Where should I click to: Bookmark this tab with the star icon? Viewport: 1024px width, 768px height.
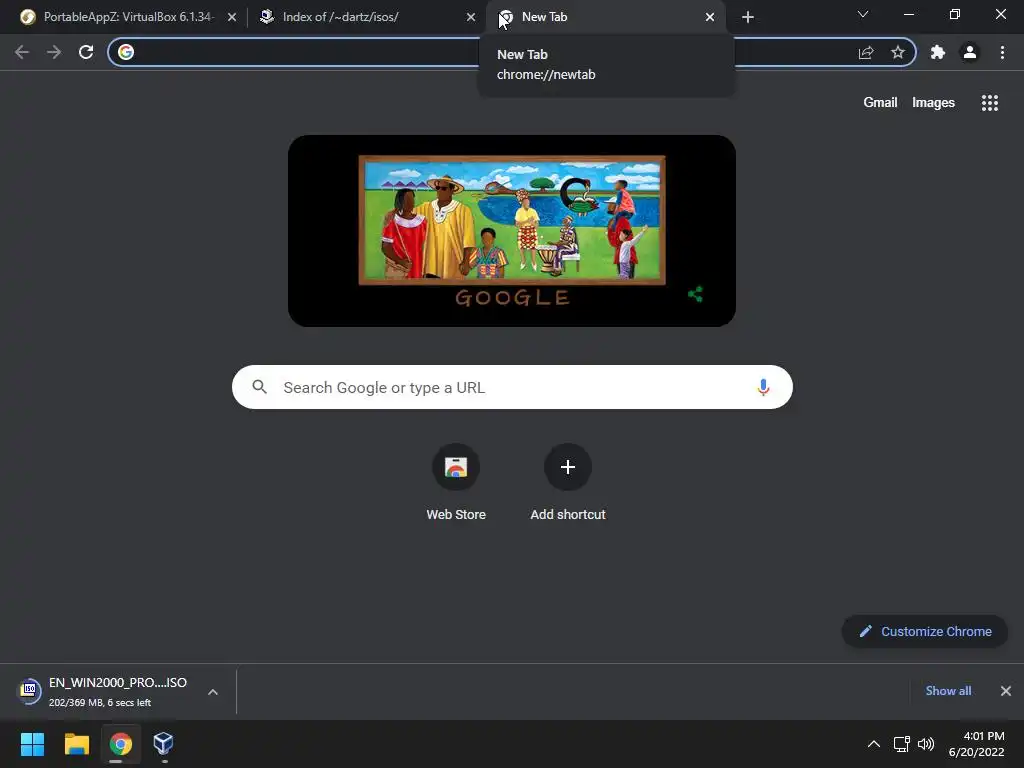coord(898,52)
